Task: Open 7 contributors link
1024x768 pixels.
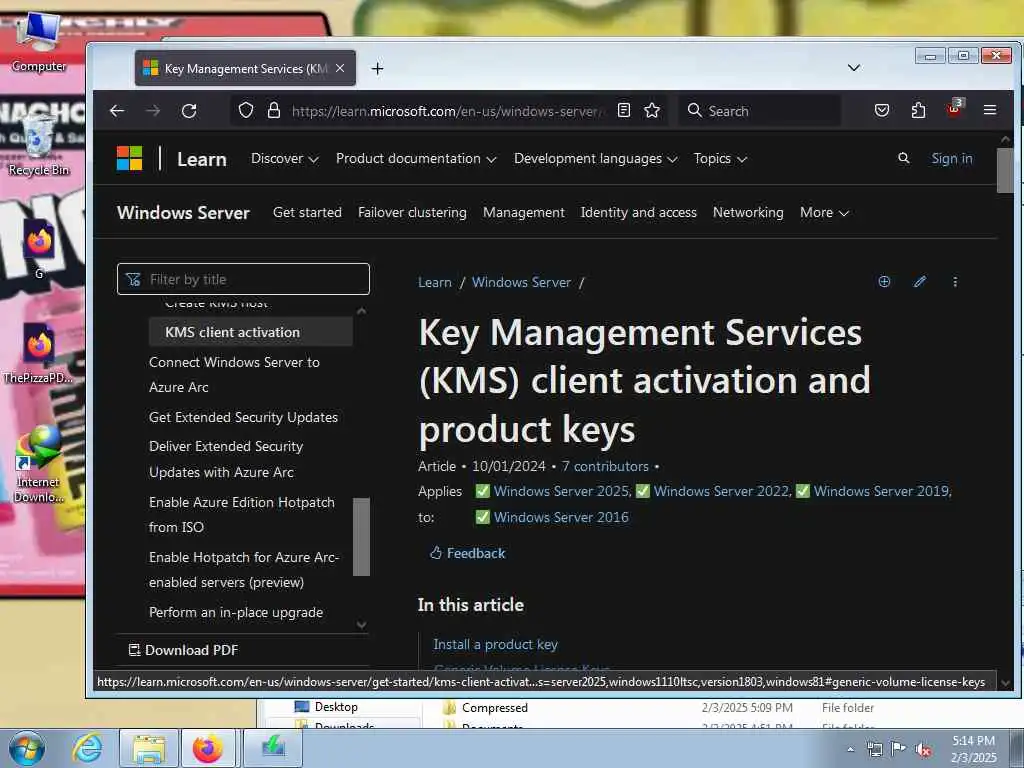Action: [605, 466]
